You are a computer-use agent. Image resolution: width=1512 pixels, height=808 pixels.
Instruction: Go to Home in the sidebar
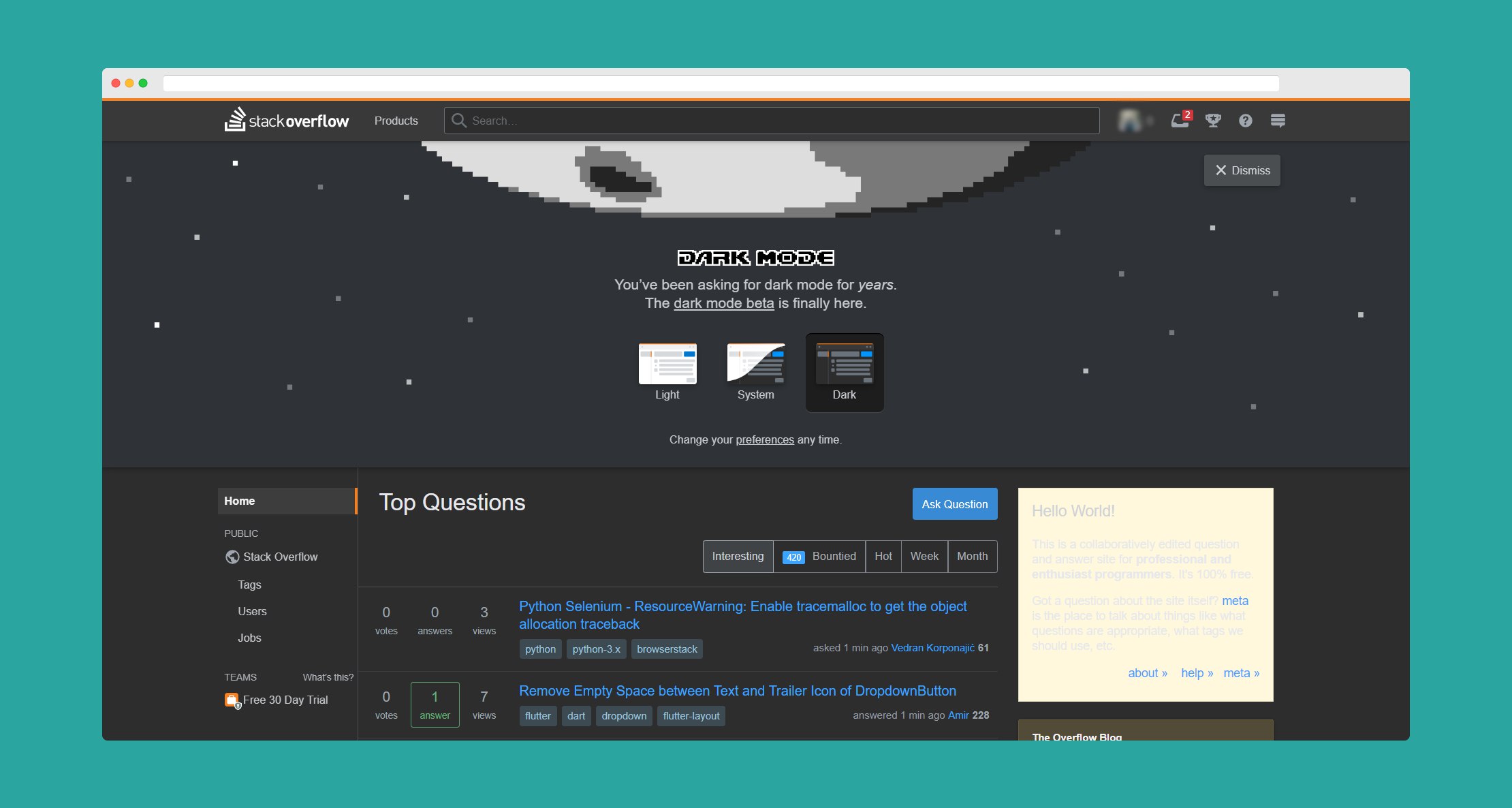287,501
